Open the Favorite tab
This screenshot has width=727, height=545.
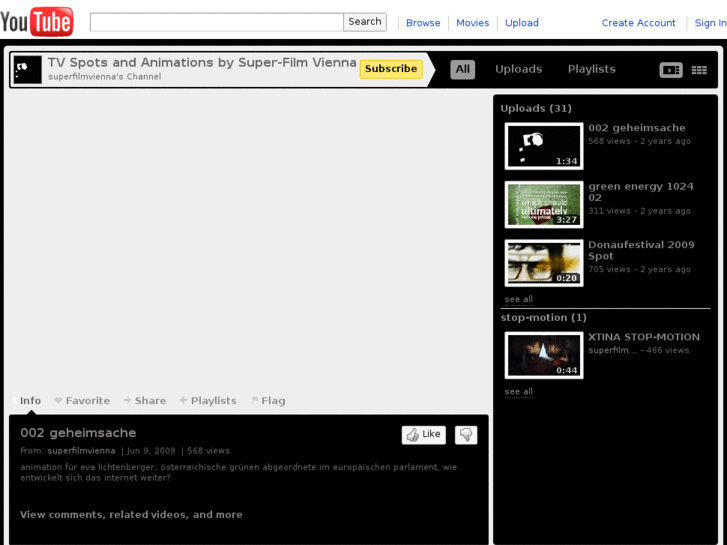click(82, 400)
